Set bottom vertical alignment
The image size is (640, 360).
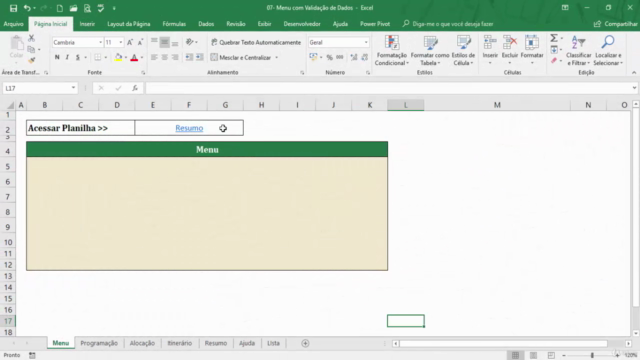(x=175, y=42)
